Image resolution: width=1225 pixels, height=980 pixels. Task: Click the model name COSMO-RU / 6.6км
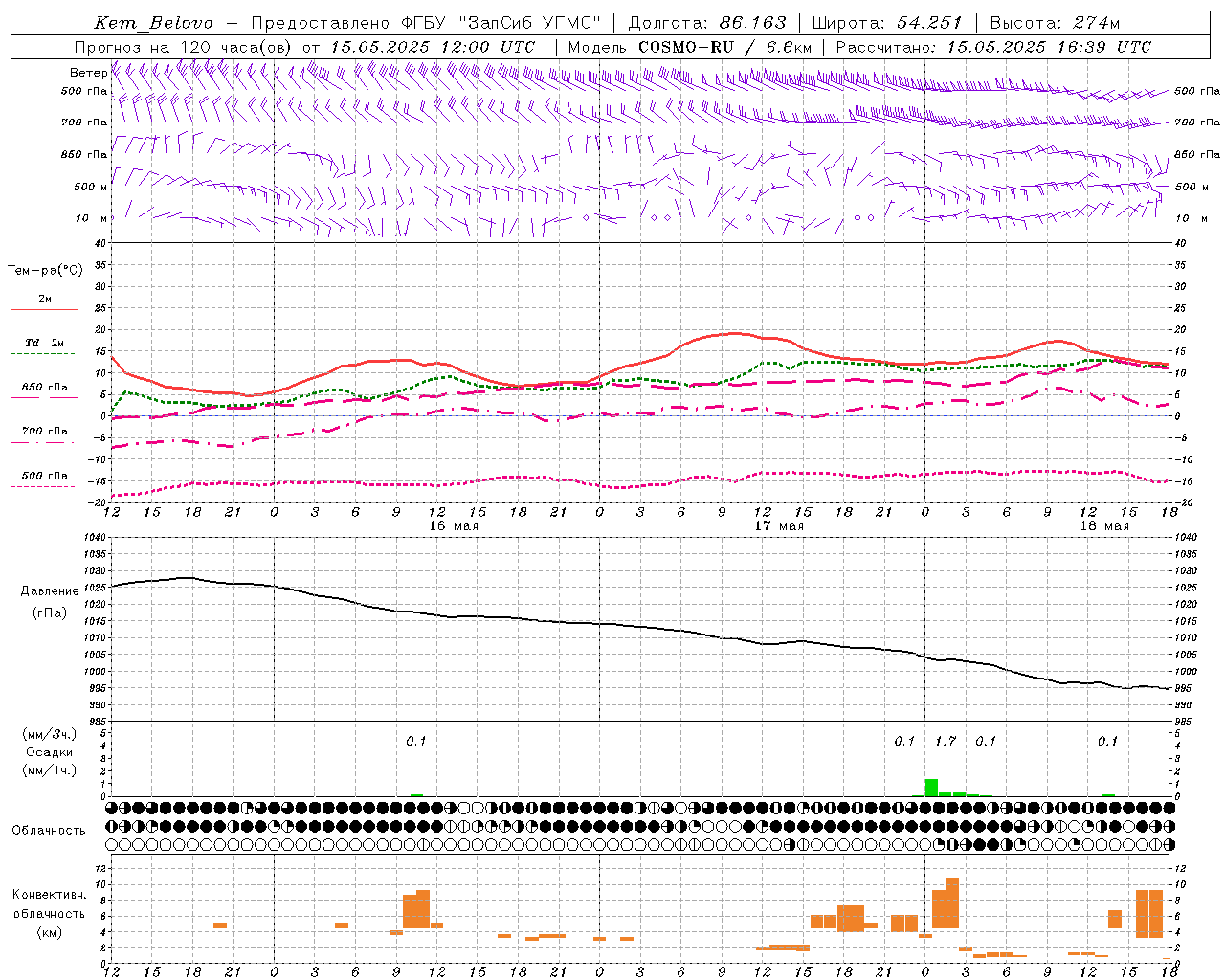pyautogui.click(x=724, y=47)
